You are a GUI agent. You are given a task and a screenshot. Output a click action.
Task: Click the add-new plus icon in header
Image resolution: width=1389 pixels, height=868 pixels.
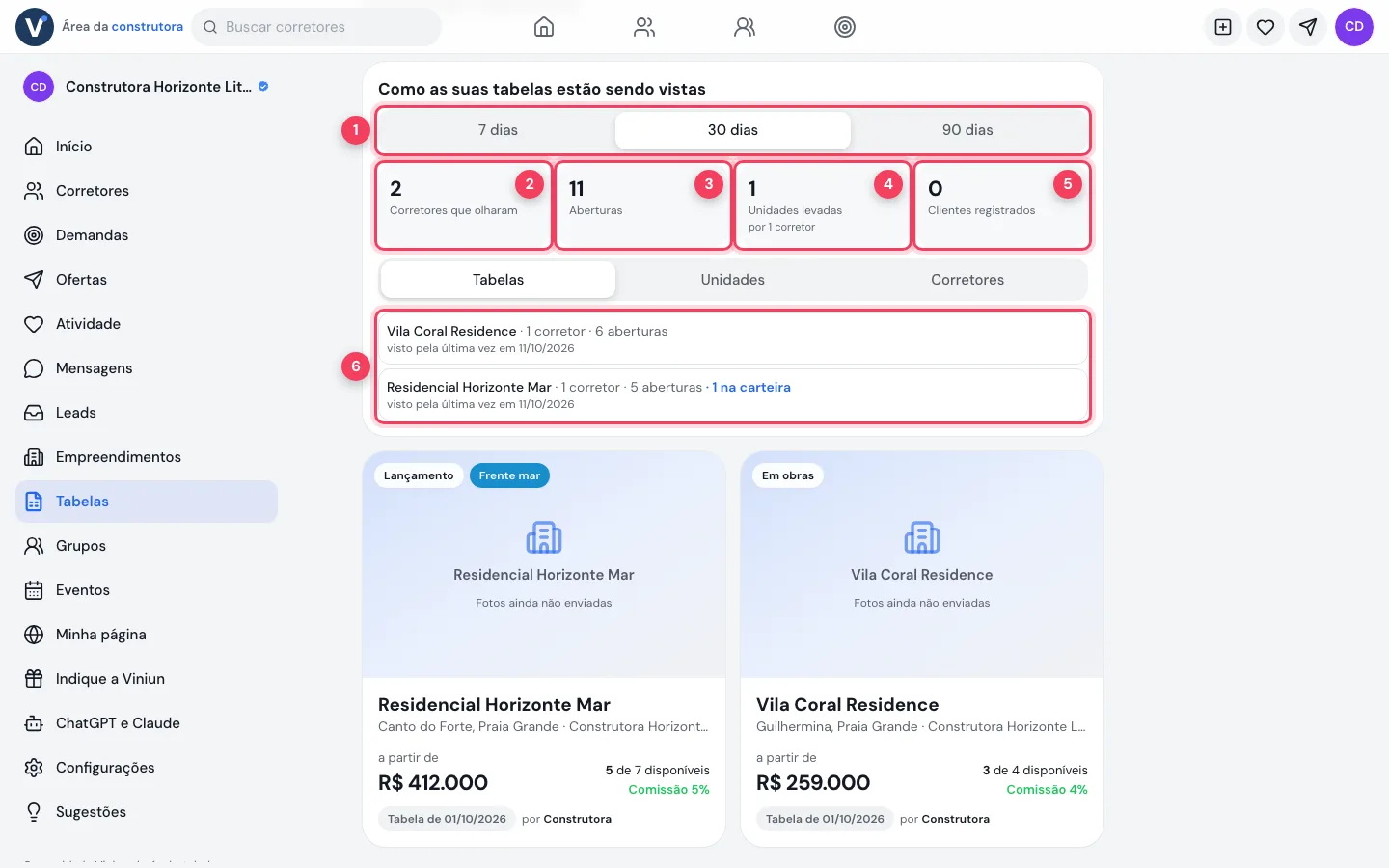(1223, 27)
